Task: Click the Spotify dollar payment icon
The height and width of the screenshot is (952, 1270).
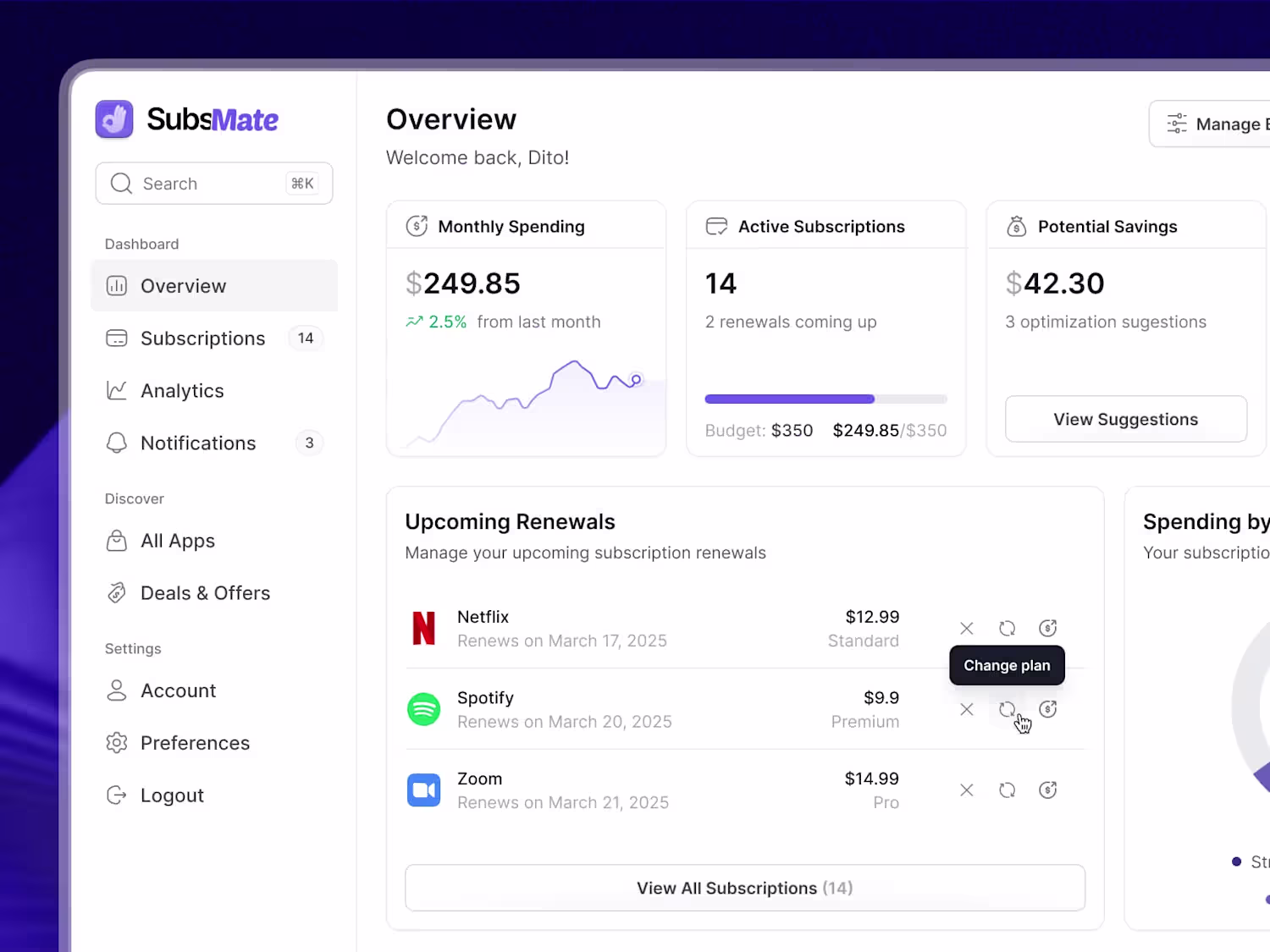Action: click(x=1048, y=709)
